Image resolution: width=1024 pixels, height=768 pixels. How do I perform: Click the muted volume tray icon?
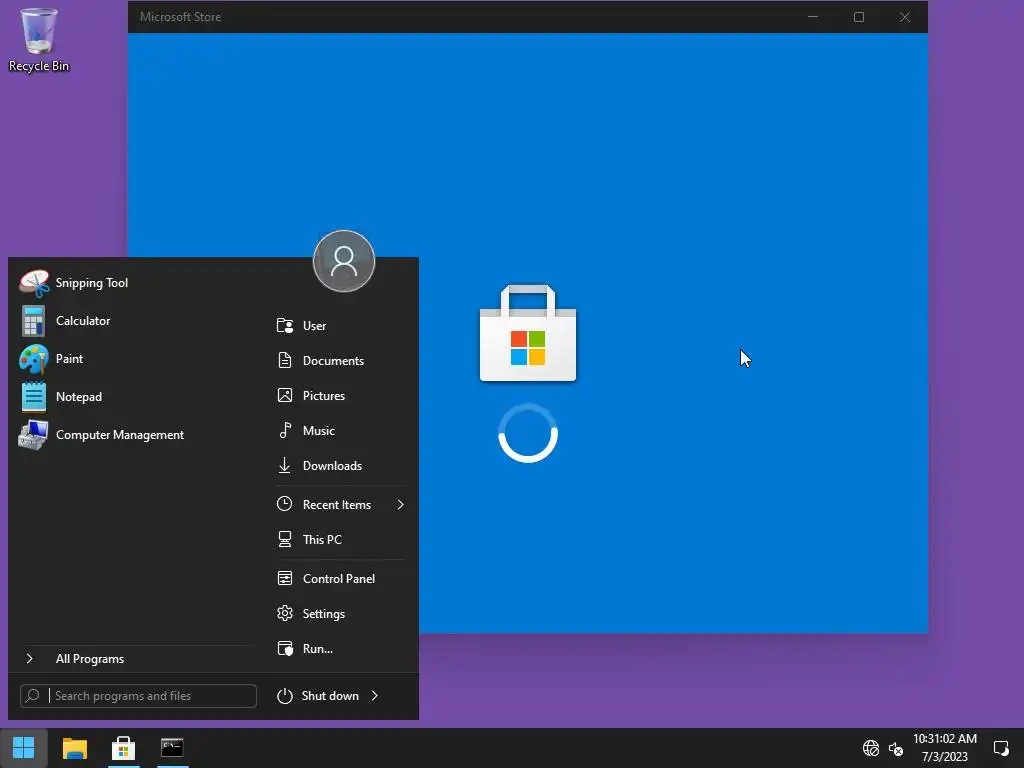896,749
